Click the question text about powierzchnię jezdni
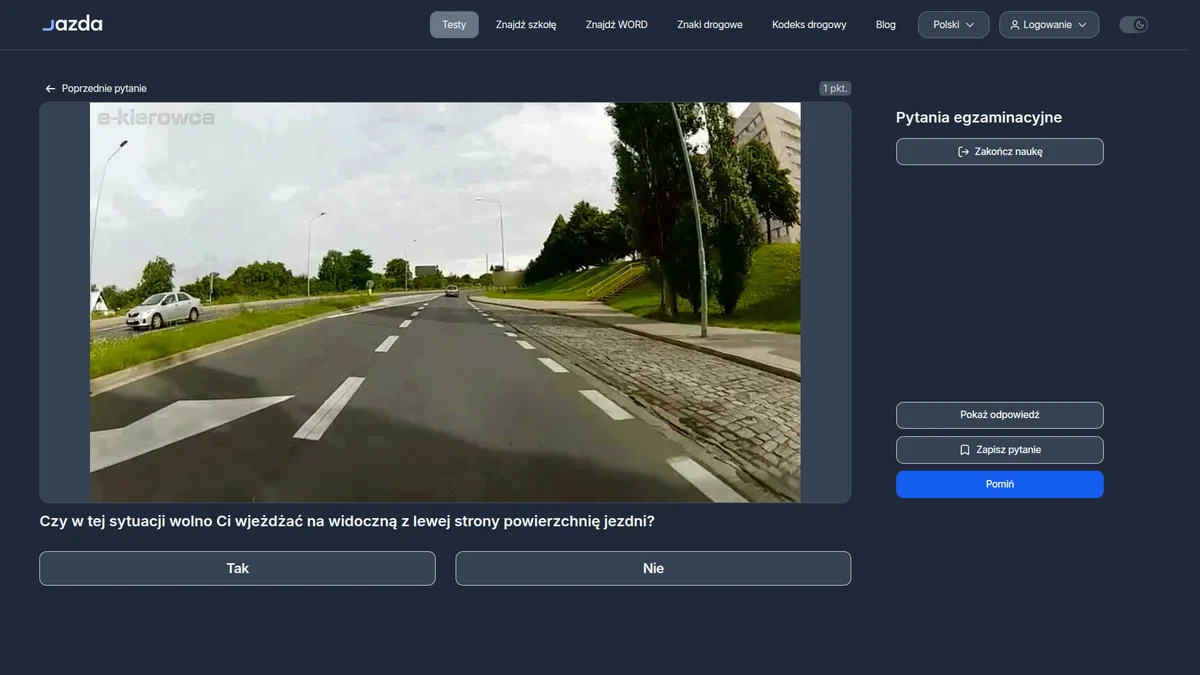This screenshot has height=675, width=1200. (x=347, y=521)
